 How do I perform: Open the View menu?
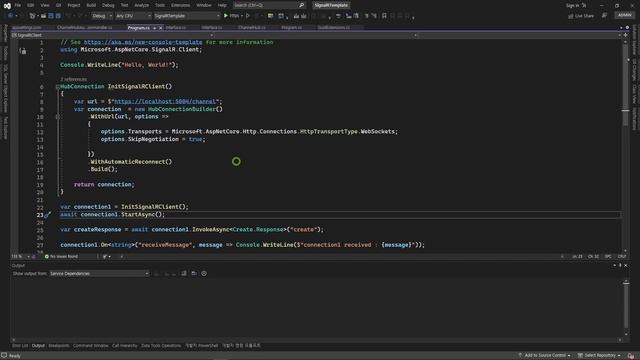[x=44, y=5]
